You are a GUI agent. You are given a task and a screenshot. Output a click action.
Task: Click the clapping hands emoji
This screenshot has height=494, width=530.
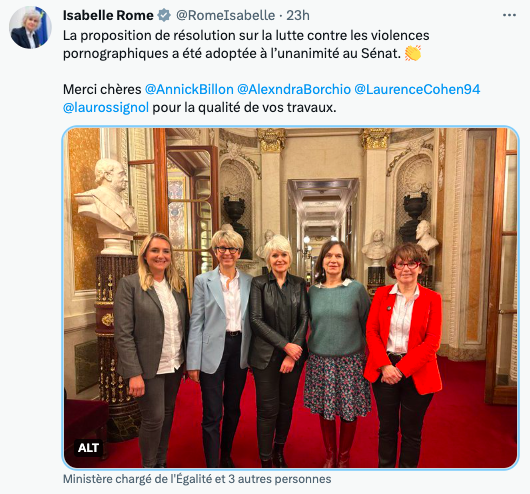coord(413,53)
